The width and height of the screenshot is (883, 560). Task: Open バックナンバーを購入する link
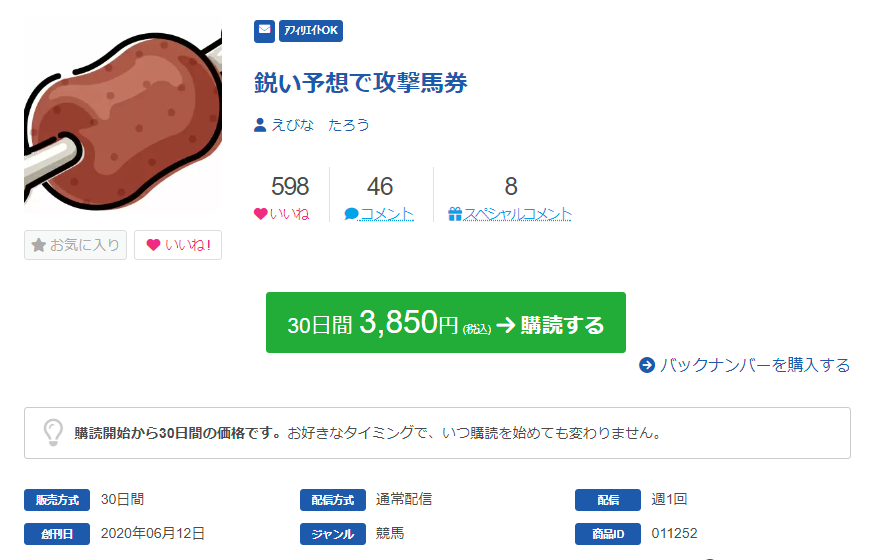tap(755, 365)
